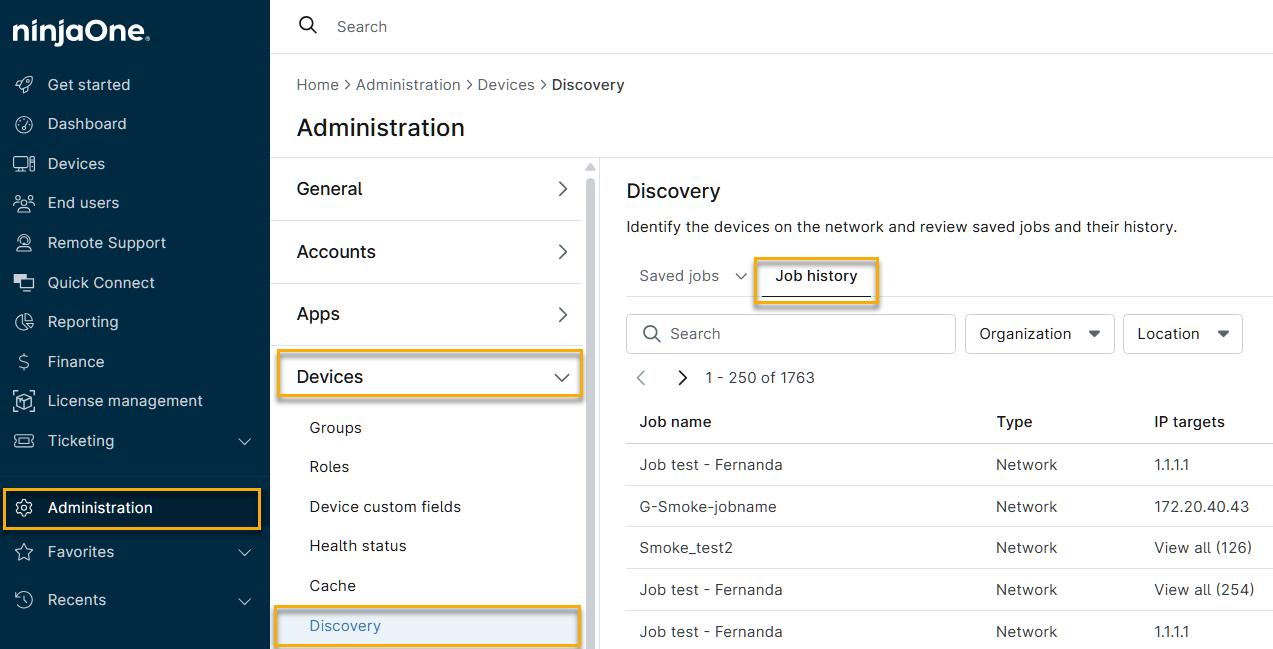Open Get started in sidebar
The width and height of the screenshot is (1273, 649).
(x=89, y=85)
